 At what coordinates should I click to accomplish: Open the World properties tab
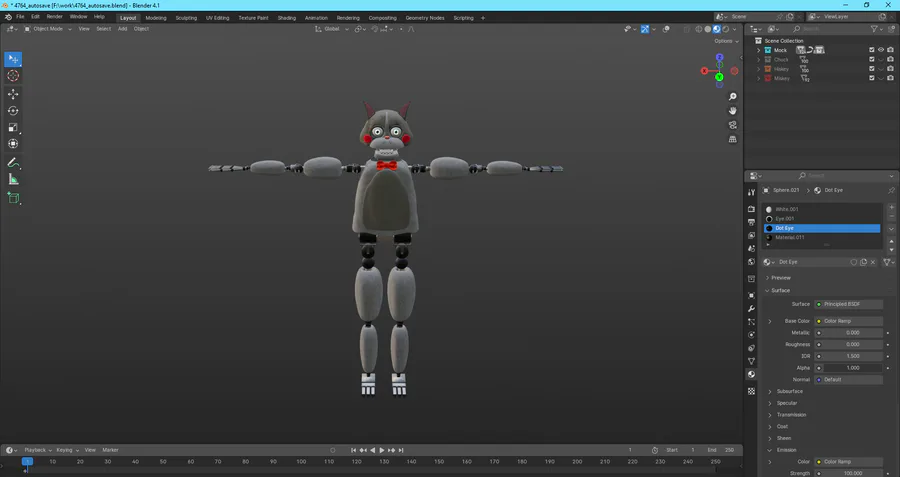[751, 262]
